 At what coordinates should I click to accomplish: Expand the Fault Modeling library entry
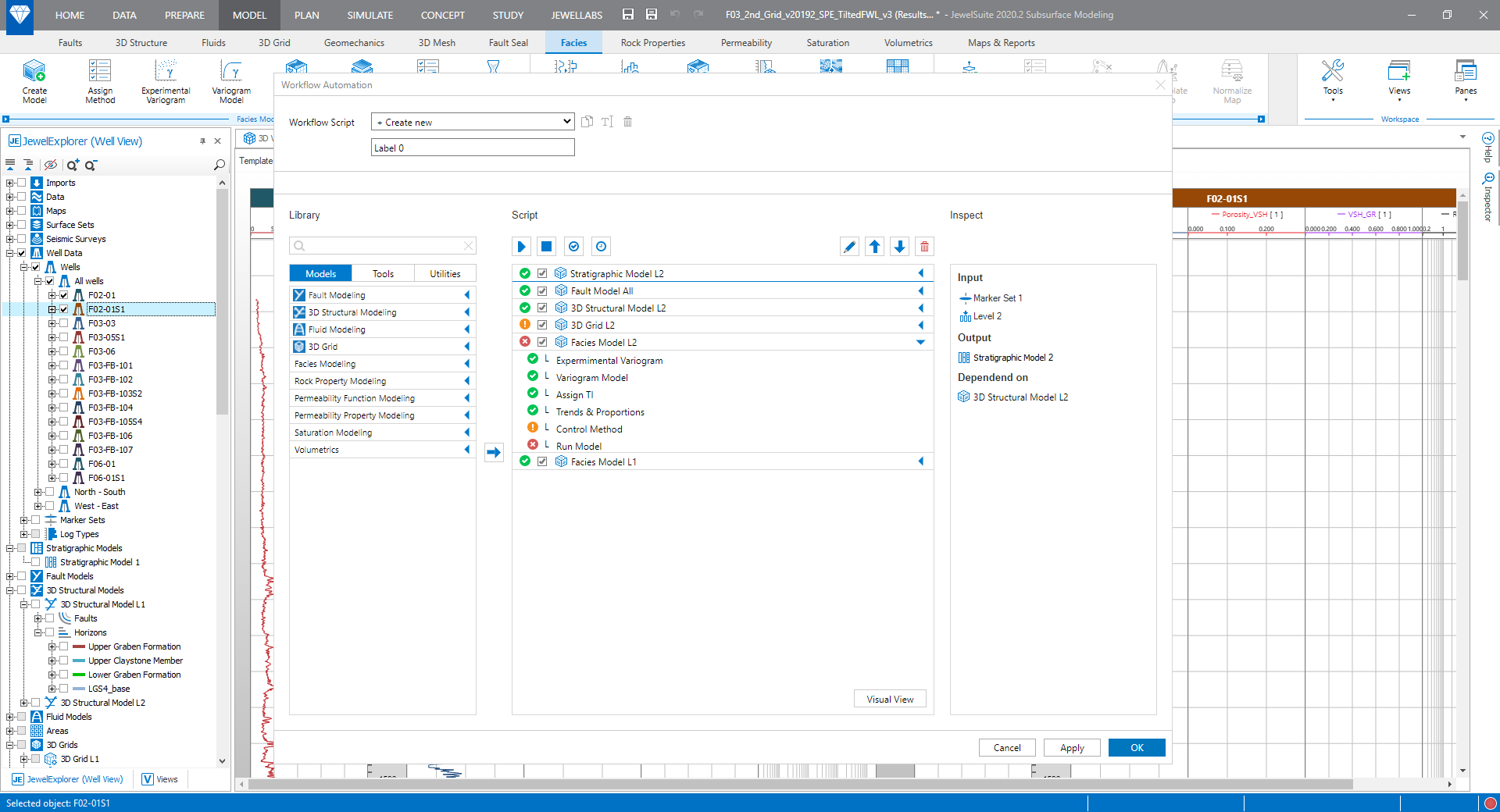(467, 295)
